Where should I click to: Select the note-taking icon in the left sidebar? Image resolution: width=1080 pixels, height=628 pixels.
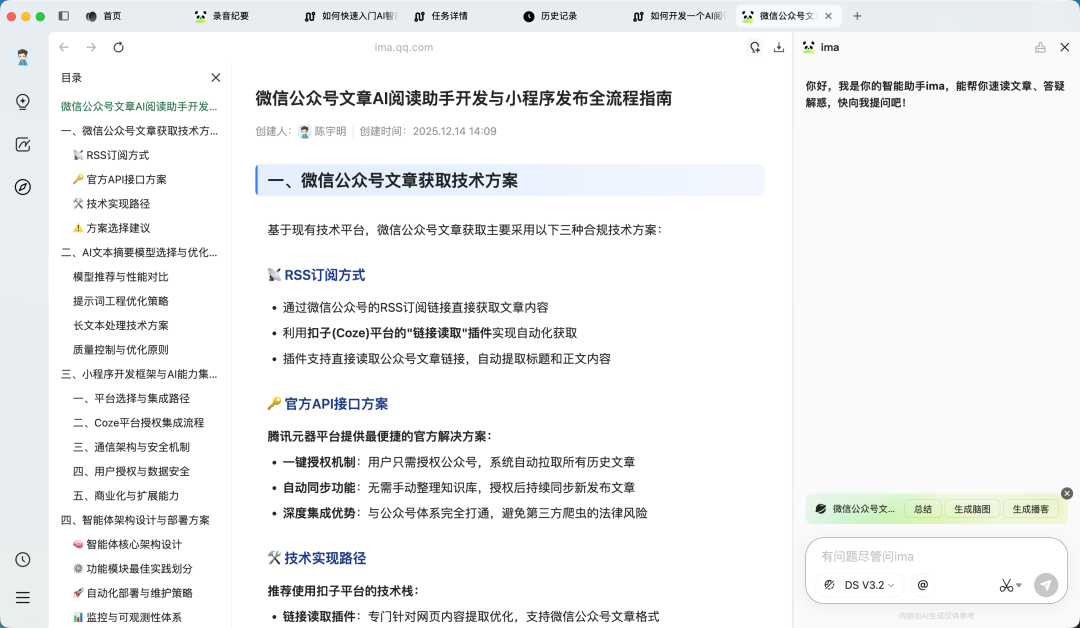click(x=22, y=144)
